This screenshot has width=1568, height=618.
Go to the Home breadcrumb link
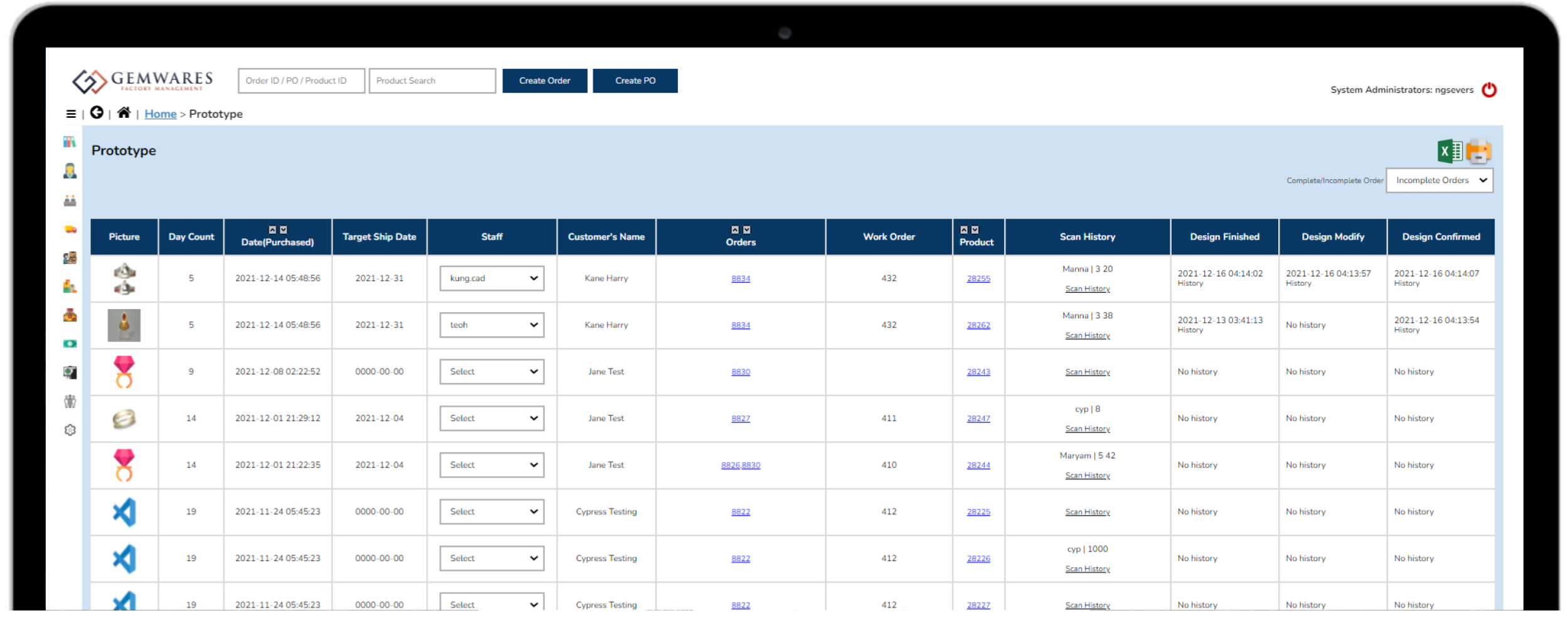(x=161, y=114)
